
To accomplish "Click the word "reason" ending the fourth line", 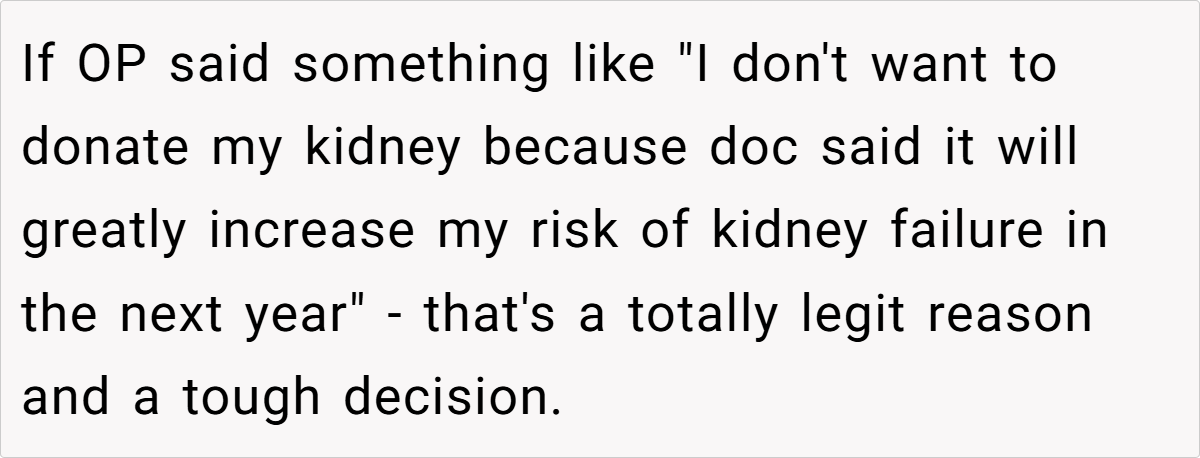I will tap(1017, 315).
